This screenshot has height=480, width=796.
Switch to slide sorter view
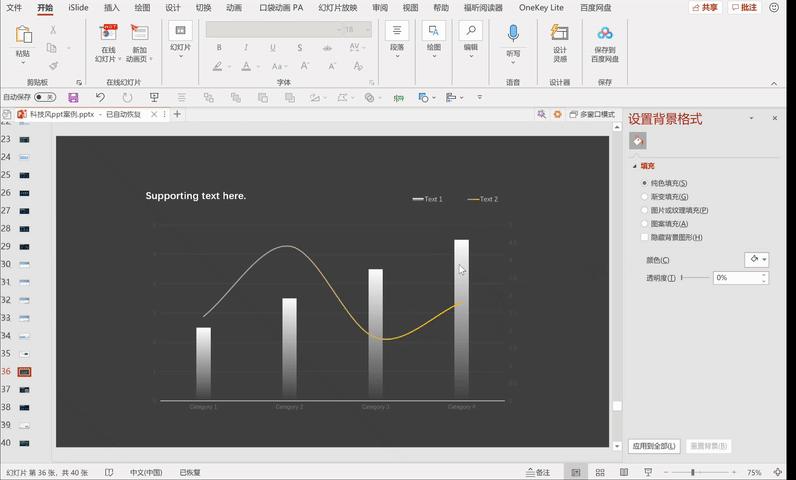coord(600,472)
